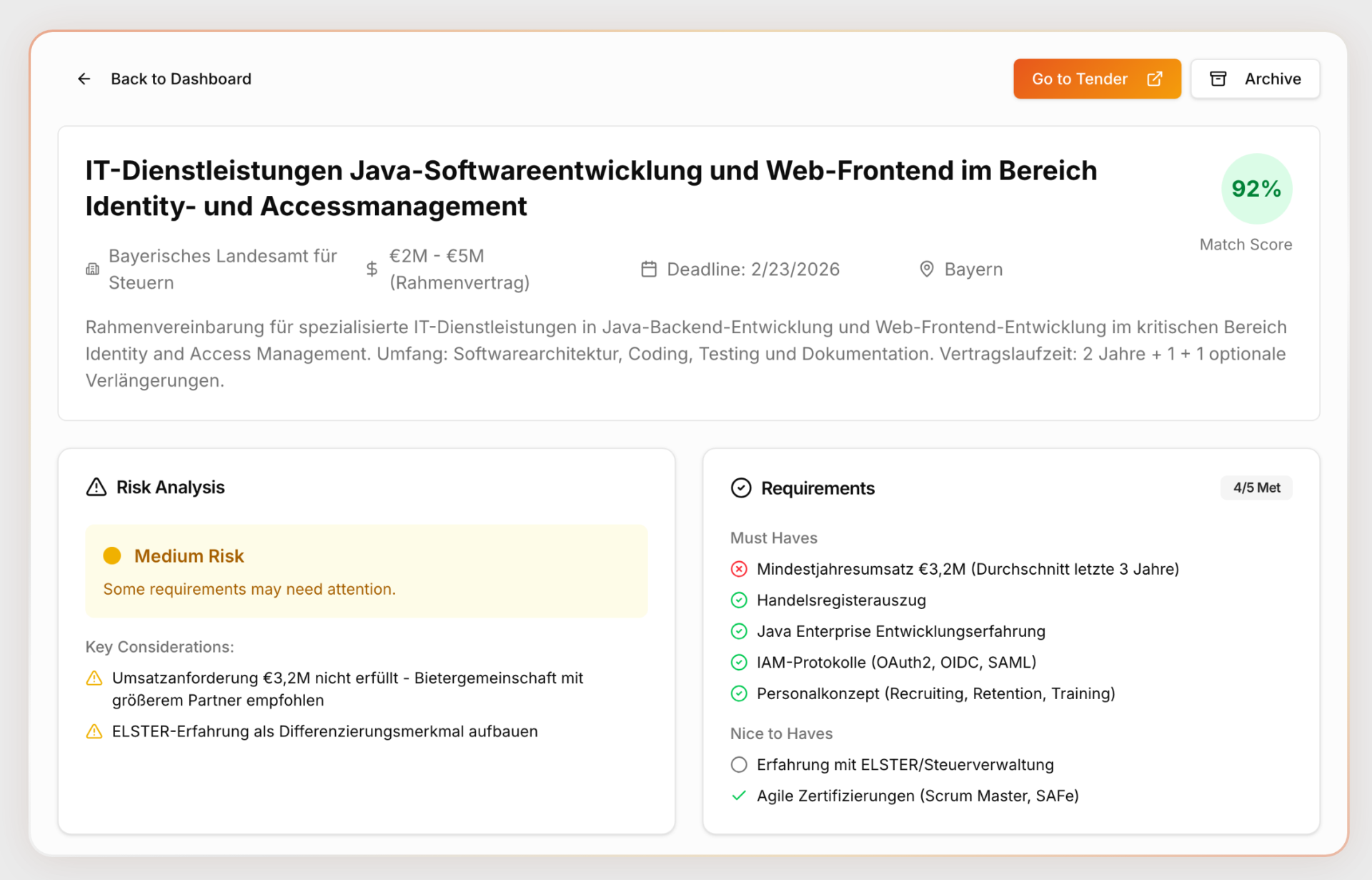Return via Back to Dashboard link

(x=181, y=79)
